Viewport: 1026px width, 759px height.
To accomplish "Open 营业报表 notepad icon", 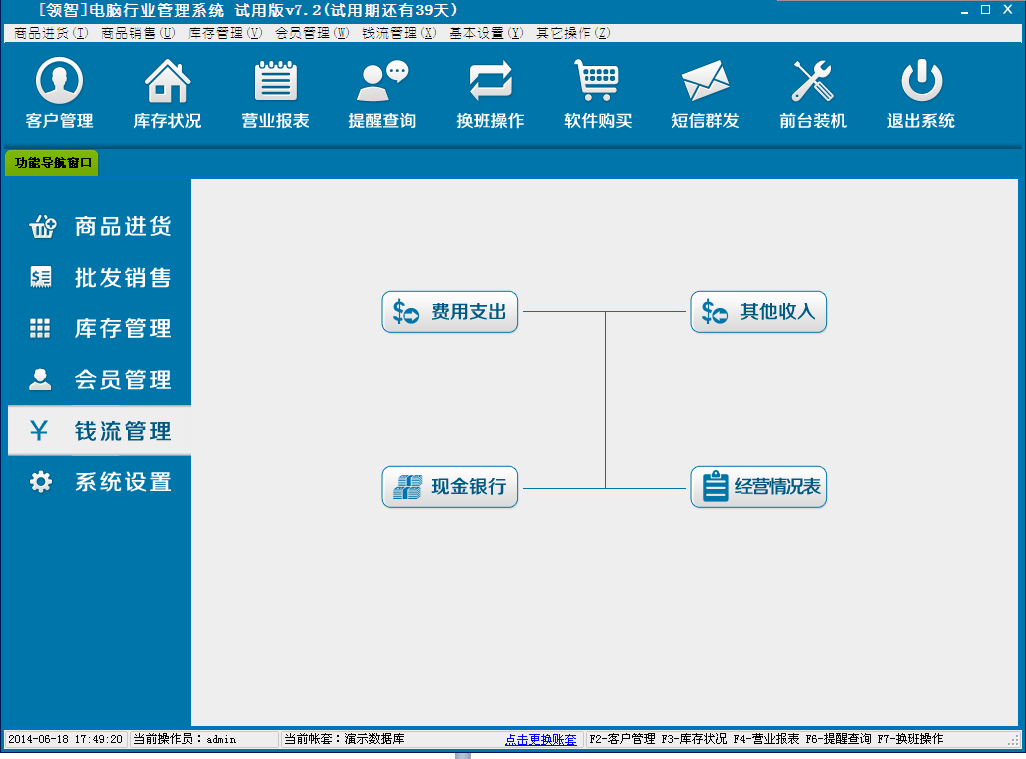I will (x=275, y=80).
